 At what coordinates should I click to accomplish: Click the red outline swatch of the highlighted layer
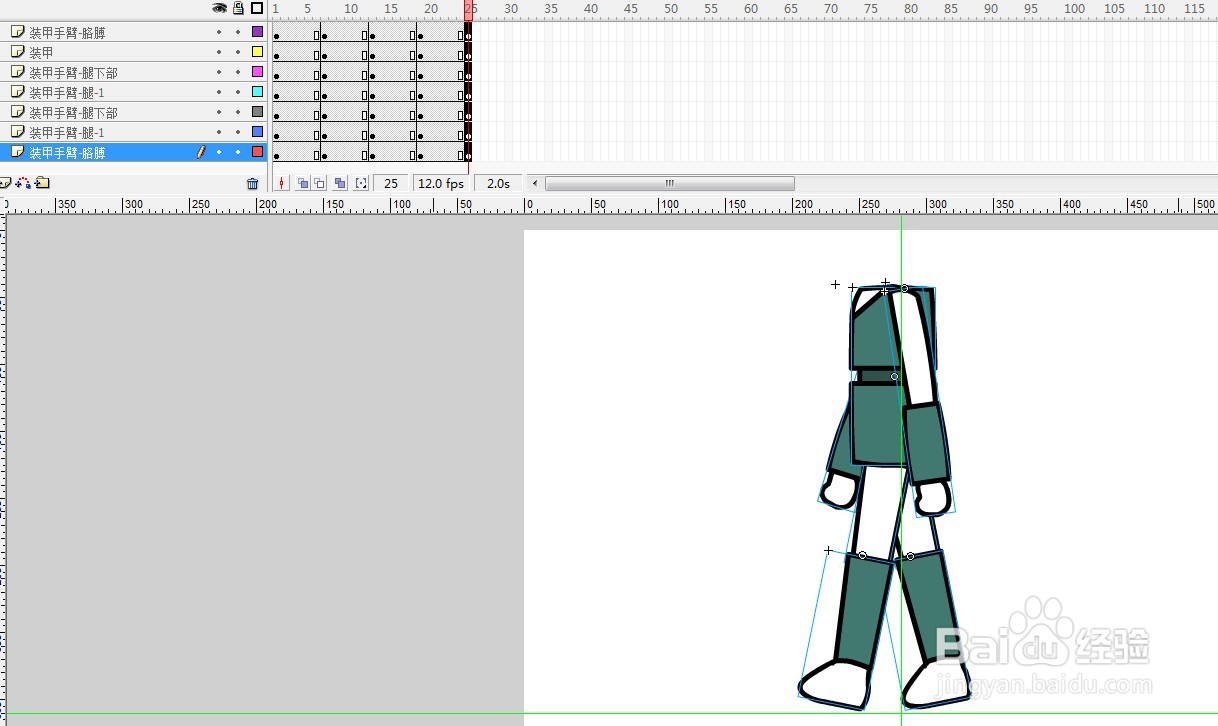tap(257, 152)
